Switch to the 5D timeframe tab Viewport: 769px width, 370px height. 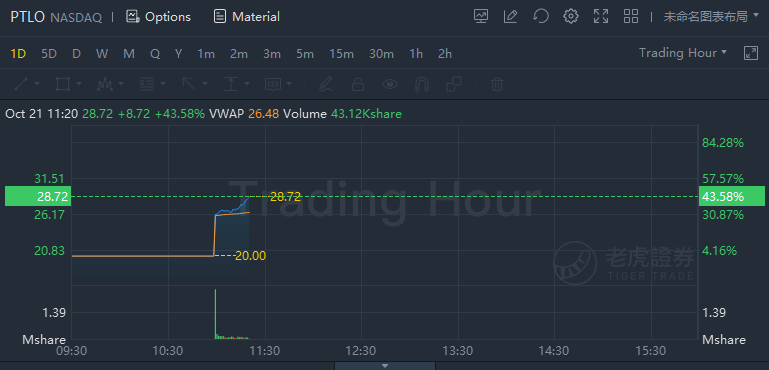[49, 53]
